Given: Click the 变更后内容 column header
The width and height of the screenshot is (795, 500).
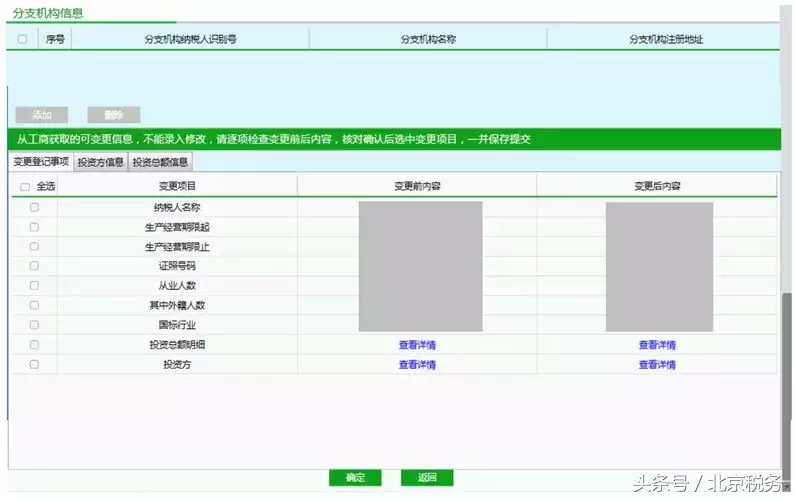Looking at the screenshot, I should pos(657,186).
